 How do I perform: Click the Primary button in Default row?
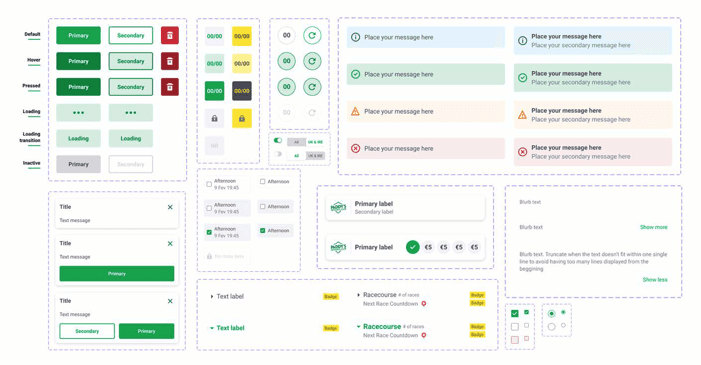tap(78, 35)
